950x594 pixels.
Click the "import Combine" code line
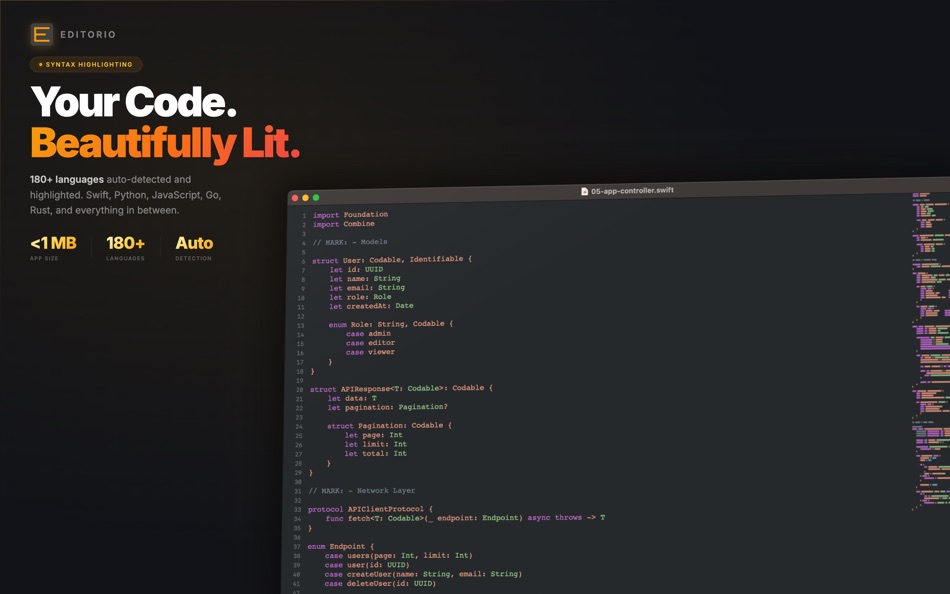tap(344, 224)
